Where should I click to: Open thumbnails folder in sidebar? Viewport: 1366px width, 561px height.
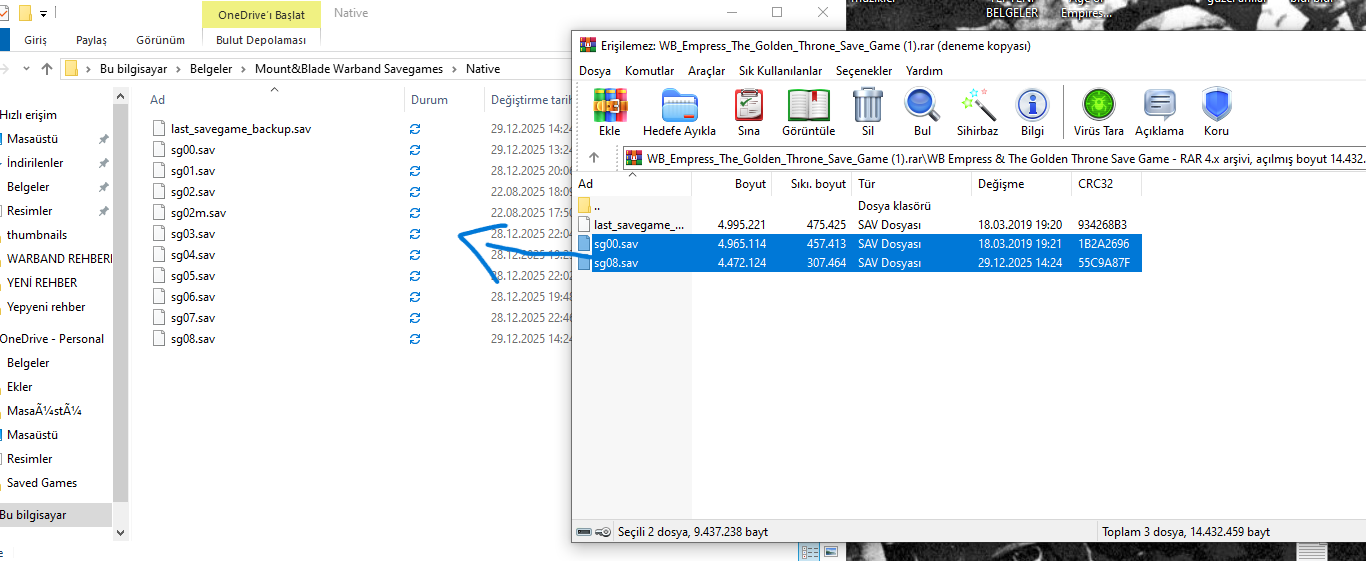click(37, 235)
